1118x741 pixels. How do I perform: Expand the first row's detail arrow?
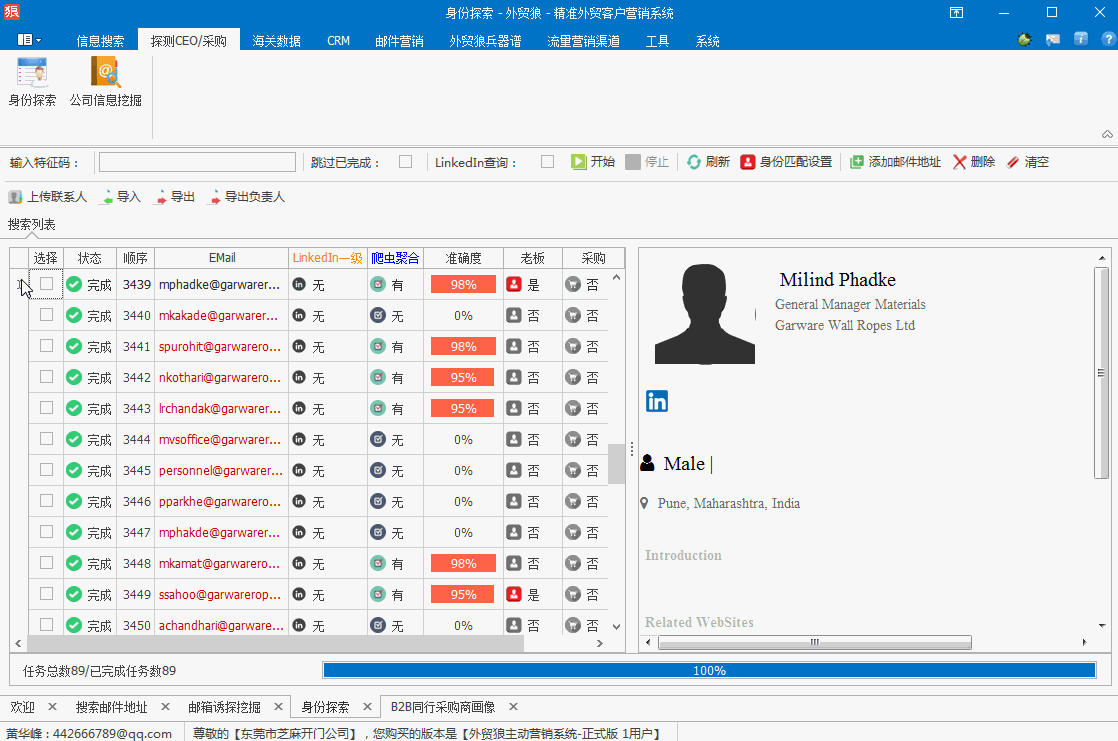[20, 285]
